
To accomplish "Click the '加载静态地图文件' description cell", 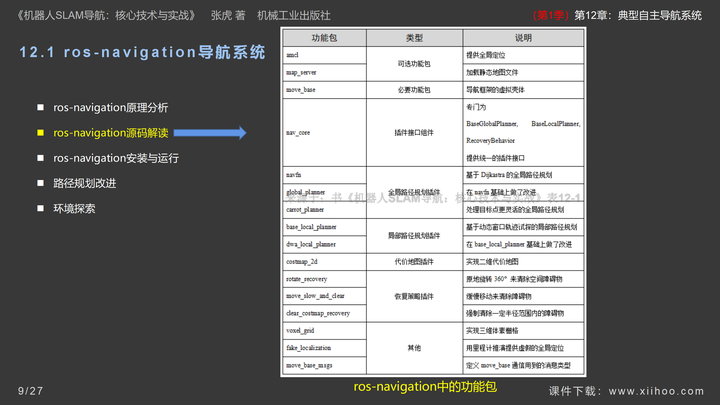I will pos(523,73).
